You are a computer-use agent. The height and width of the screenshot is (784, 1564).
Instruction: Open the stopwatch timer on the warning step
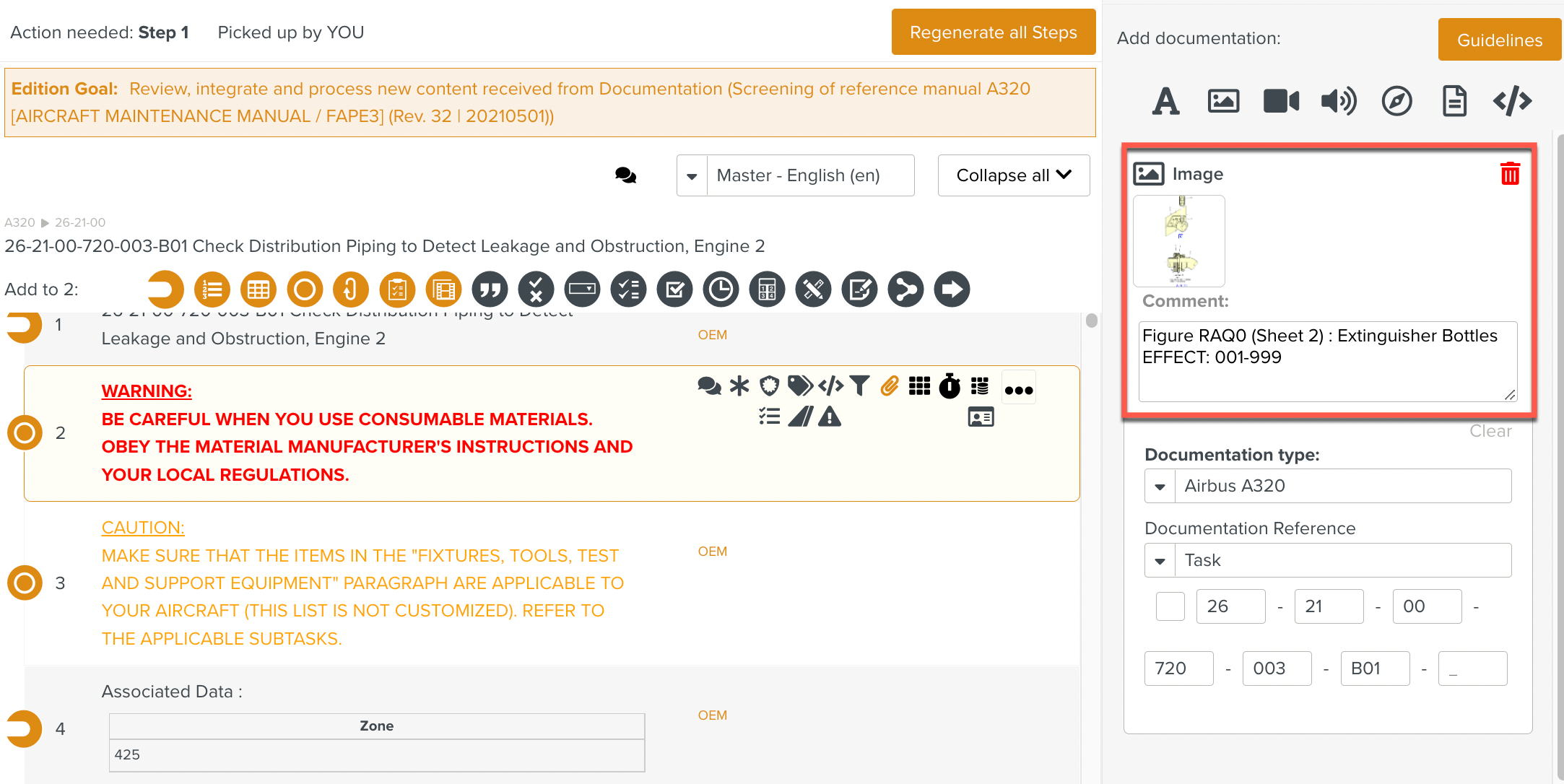pyautogui.click(x=950, y=386)
